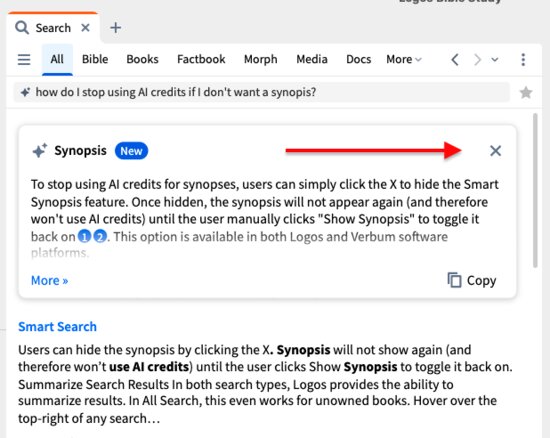The width and height of the screenshot is (550, 438).
Task: Switch to the Bible search tab
Action: pyautogui.click(x=95, y=59)
